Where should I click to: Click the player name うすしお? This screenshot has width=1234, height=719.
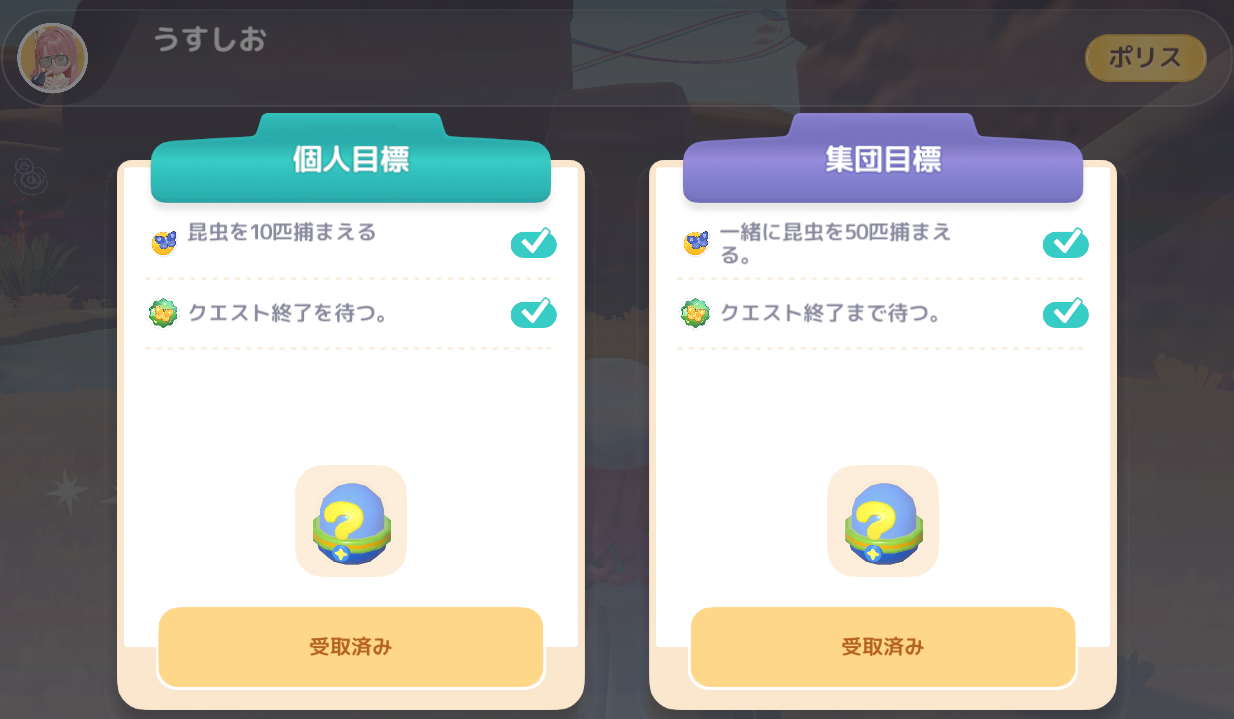point(209,40)
